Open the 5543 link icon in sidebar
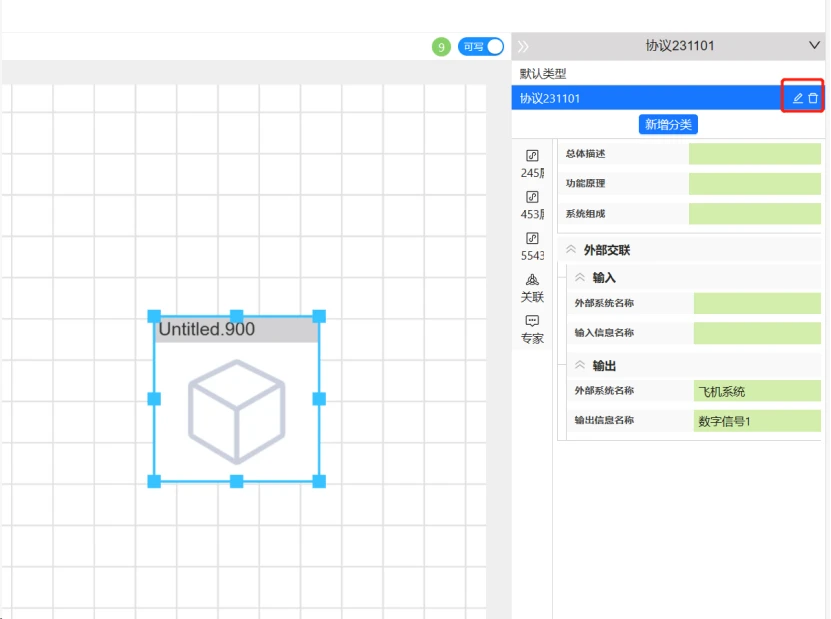Image resolution: width=831 pixels, height=619 pixels. pyautogui.click(x=532, y=238)
